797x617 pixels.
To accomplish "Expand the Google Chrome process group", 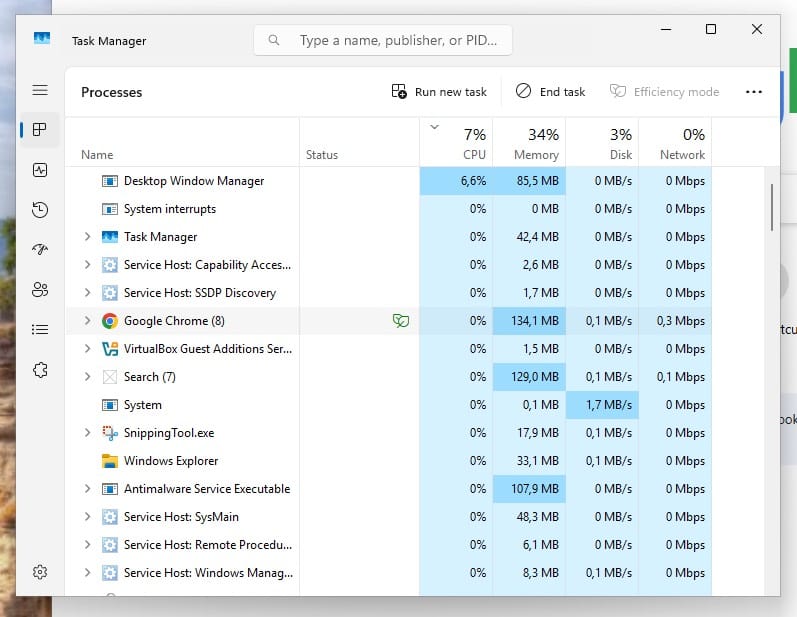I will (x=87, y=321).
